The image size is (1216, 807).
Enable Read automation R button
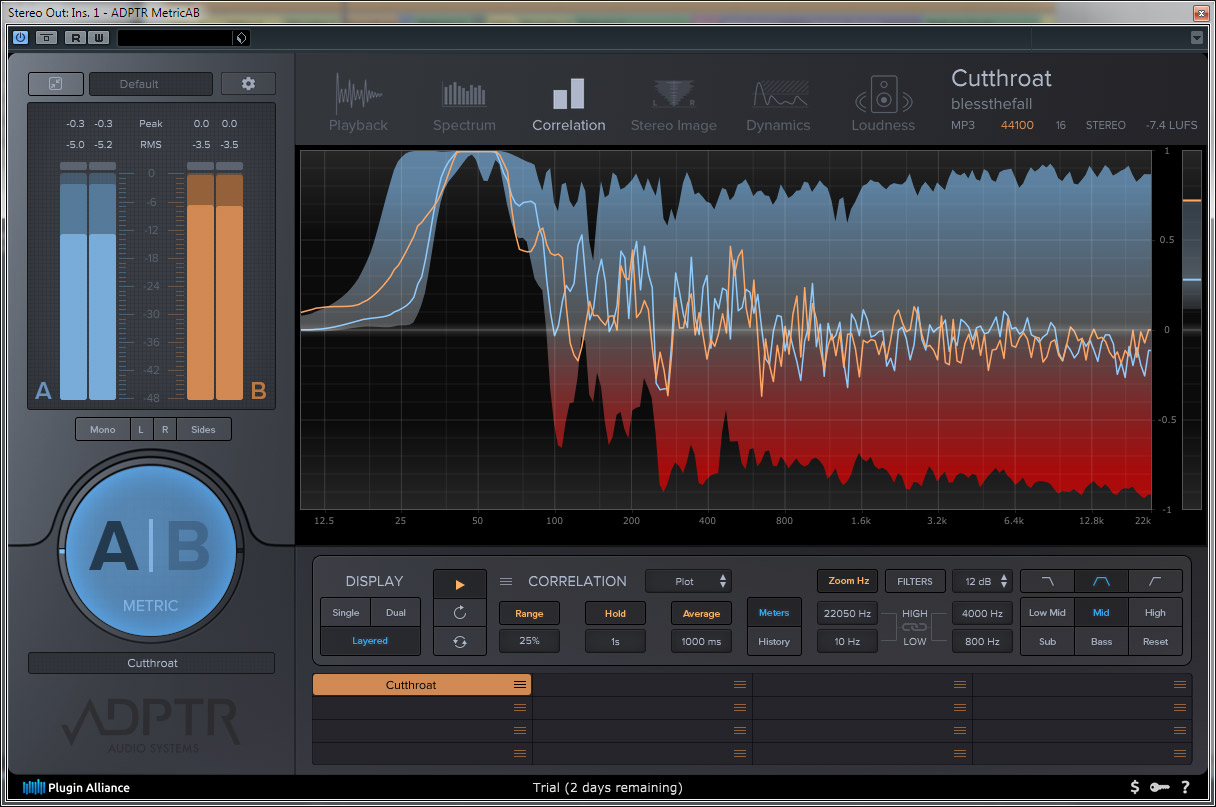[x=75, y=38]
